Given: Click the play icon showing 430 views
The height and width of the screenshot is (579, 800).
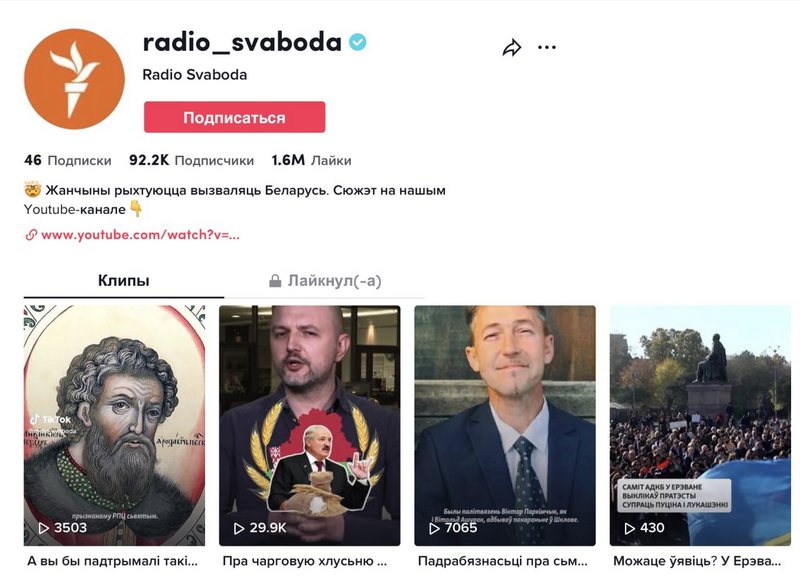Looking at the screenshot, I should point(630,528).
